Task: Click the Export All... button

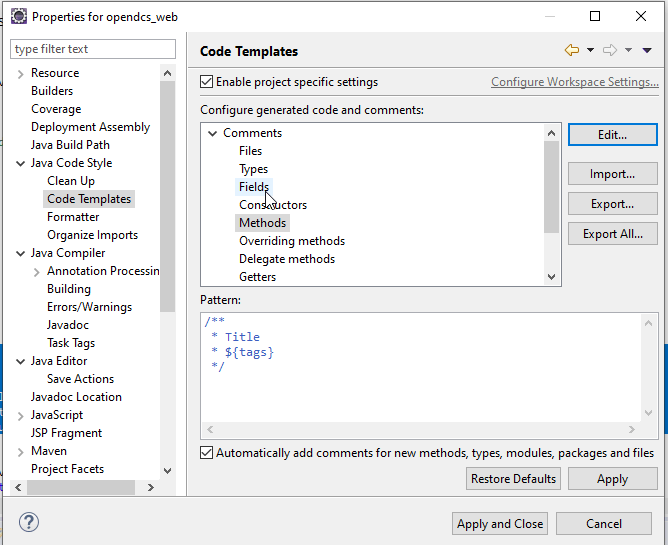Action: 613,234
